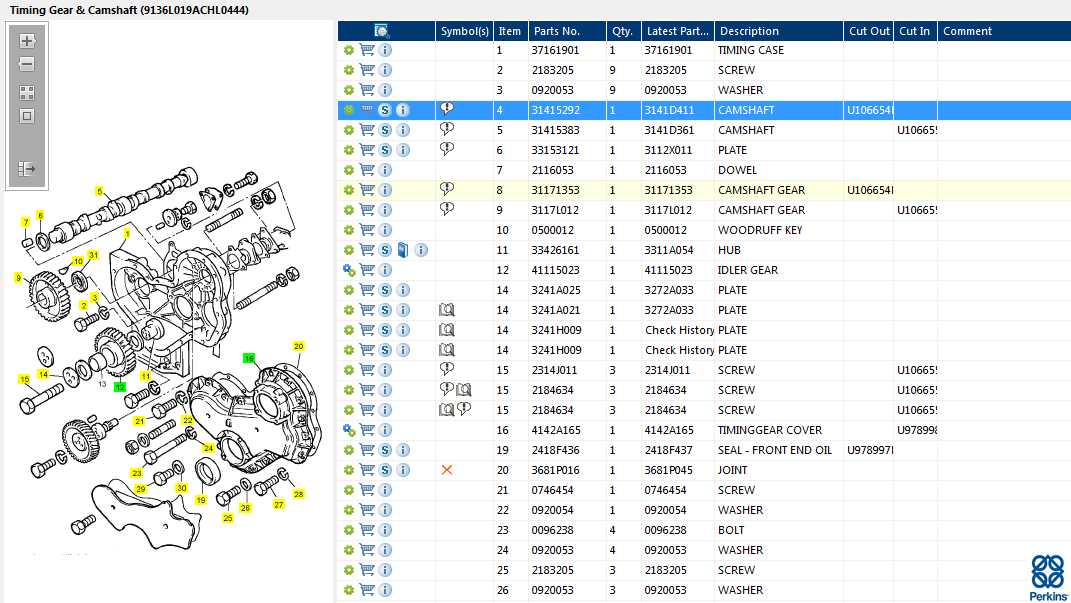The height and width of the screenshot is (603, 1071).
Task: Zoom in on the parts diagram
Action: [x=27, y=41]
